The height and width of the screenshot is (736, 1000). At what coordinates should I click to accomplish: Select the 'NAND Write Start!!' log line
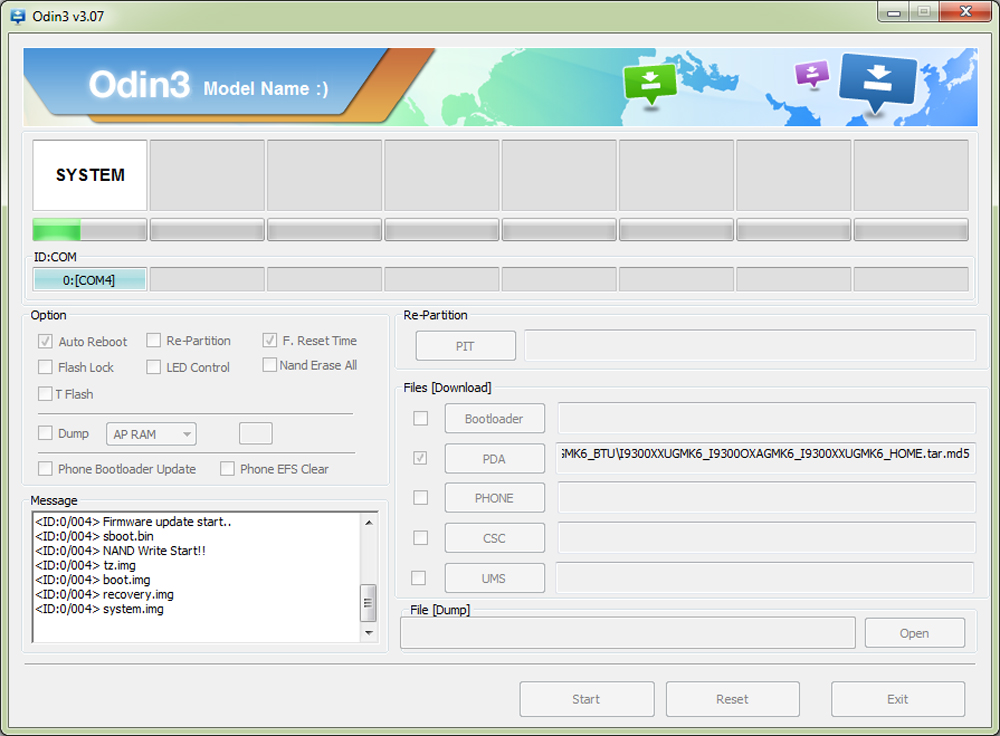[x=121, y=551]
